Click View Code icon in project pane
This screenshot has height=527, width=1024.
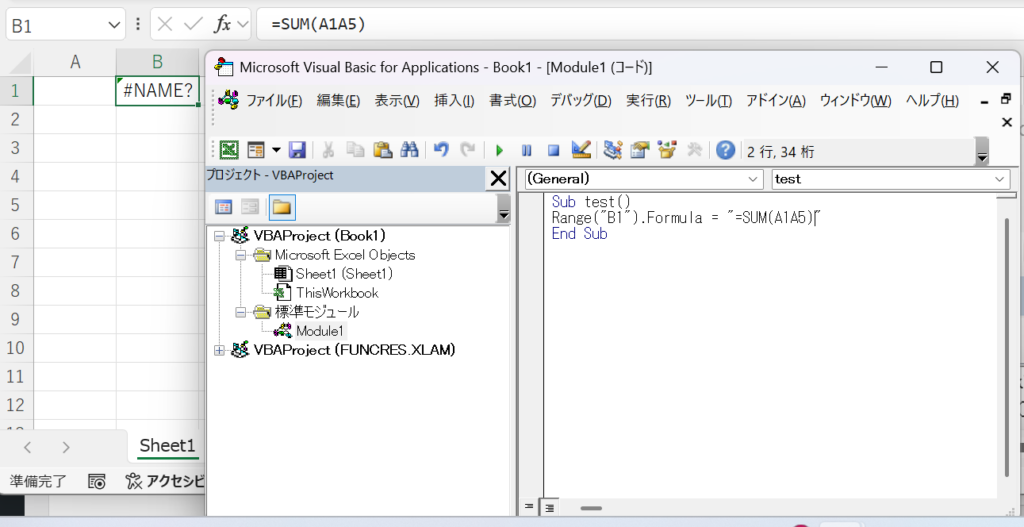[223, 207]
